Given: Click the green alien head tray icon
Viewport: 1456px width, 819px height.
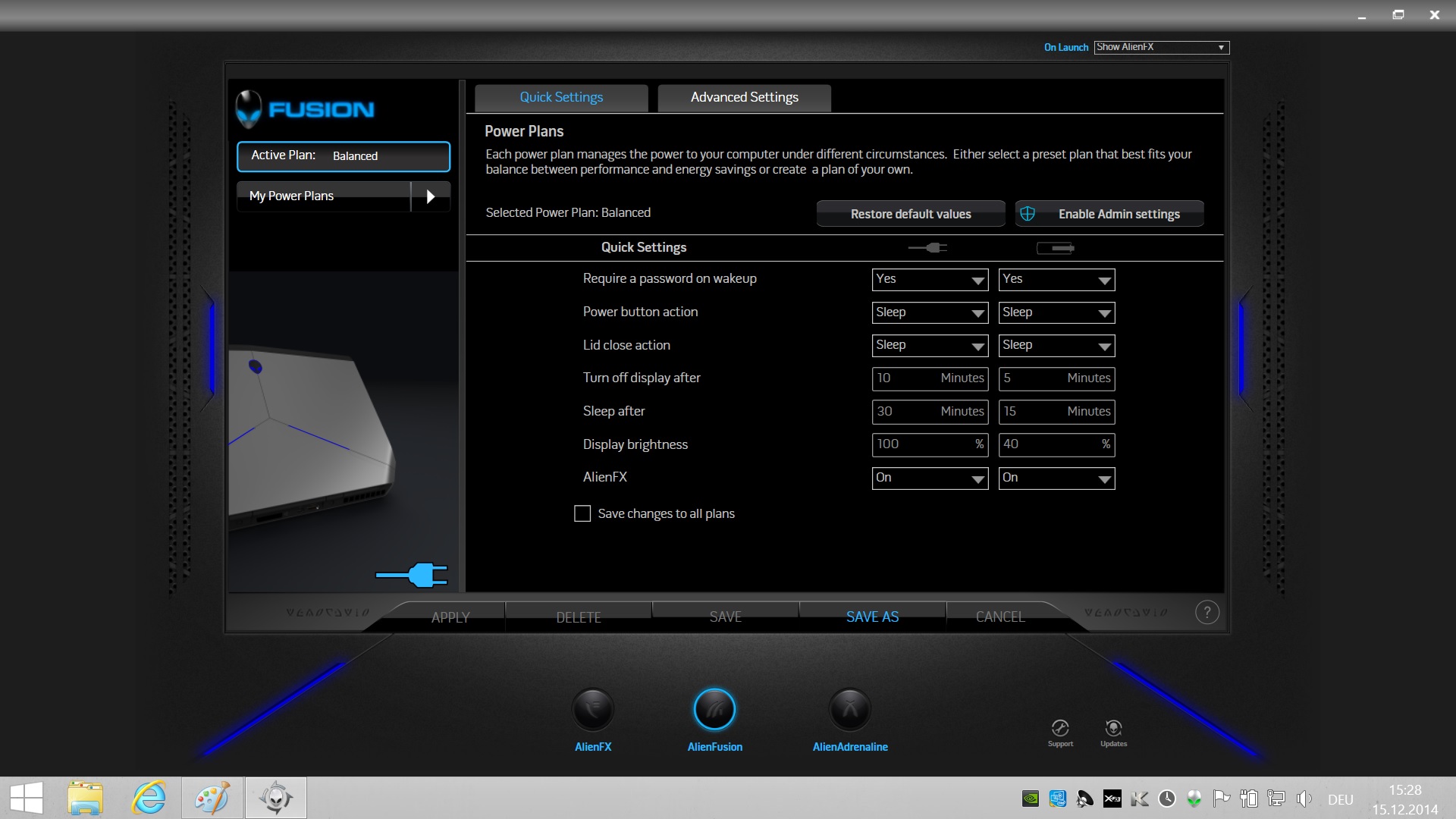Looking at the screenshot, I should [1194, 799].
